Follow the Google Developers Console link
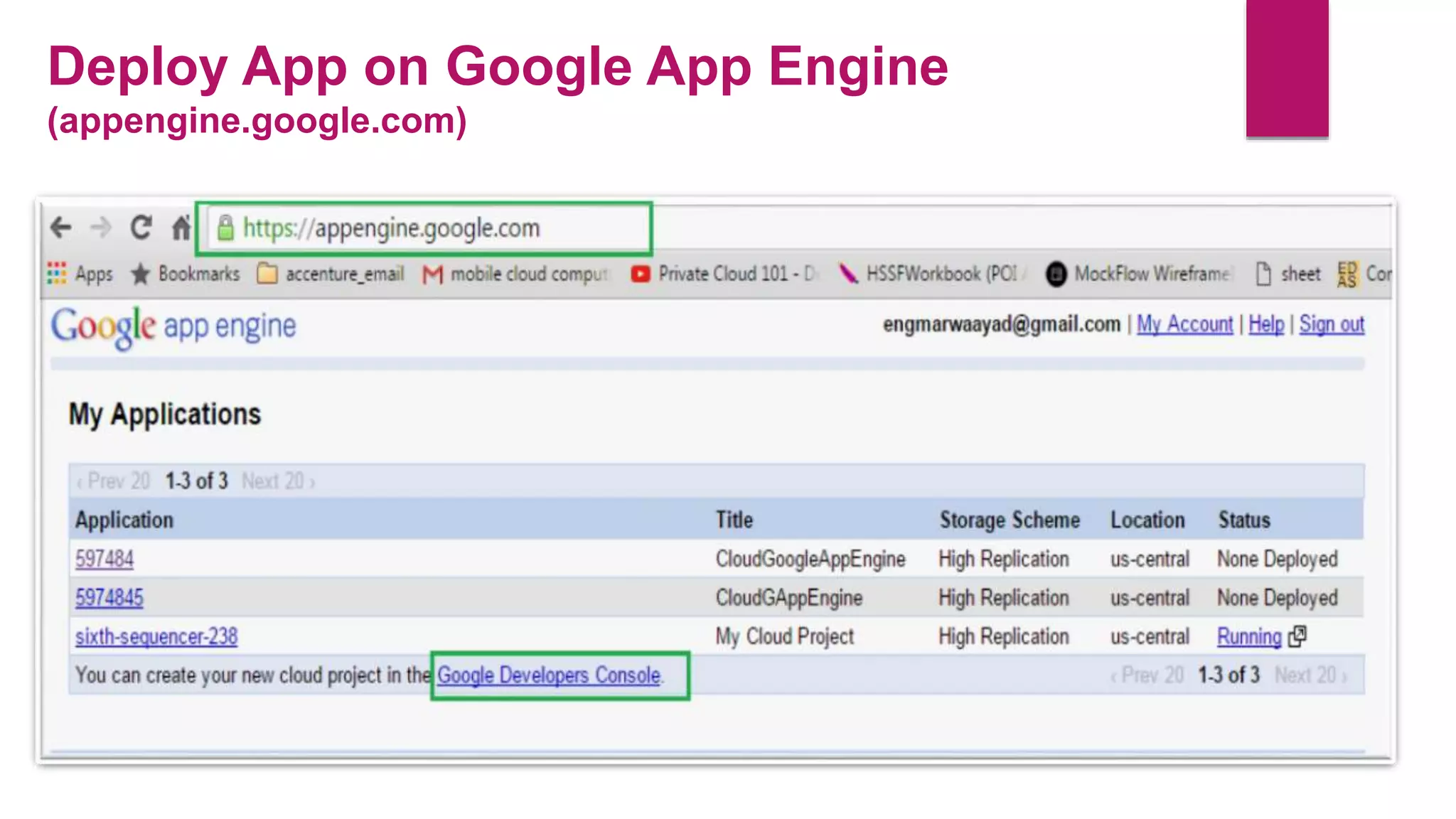The width and height of the screenshot is (1456, 819). click(x=549, y=675)
